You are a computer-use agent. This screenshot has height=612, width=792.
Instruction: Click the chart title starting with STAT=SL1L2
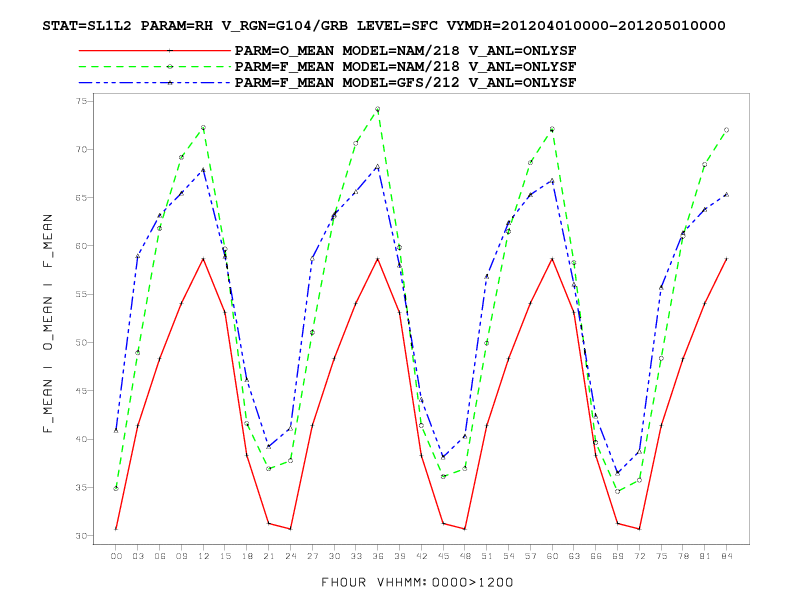pos(384,26)
